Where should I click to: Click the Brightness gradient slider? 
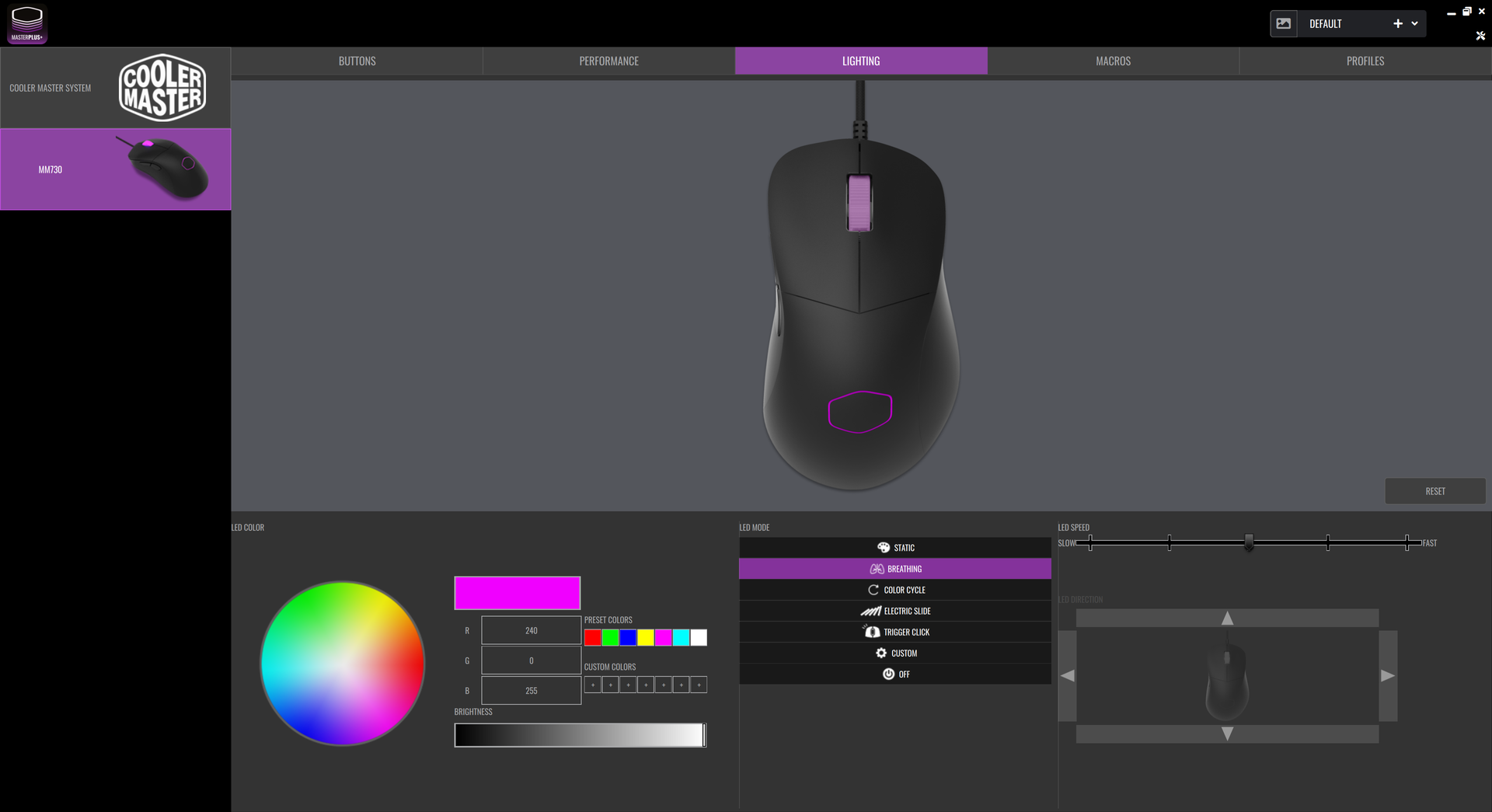(580, 735)
